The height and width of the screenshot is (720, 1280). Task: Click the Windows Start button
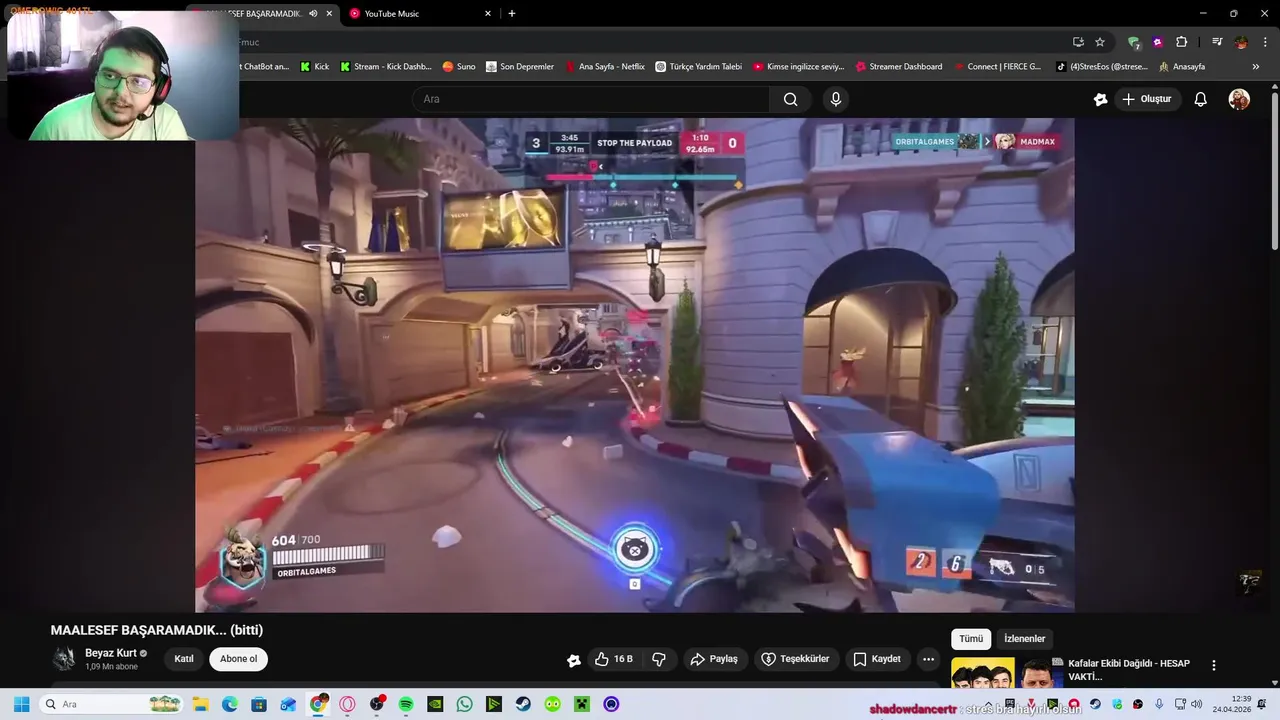click(21, 704)
